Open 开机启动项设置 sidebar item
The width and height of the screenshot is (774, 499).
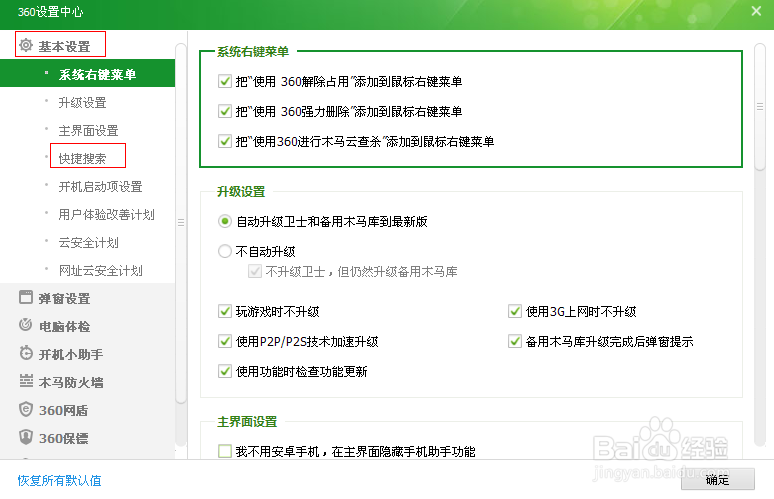pyautogui.click(x=101, y=187)
